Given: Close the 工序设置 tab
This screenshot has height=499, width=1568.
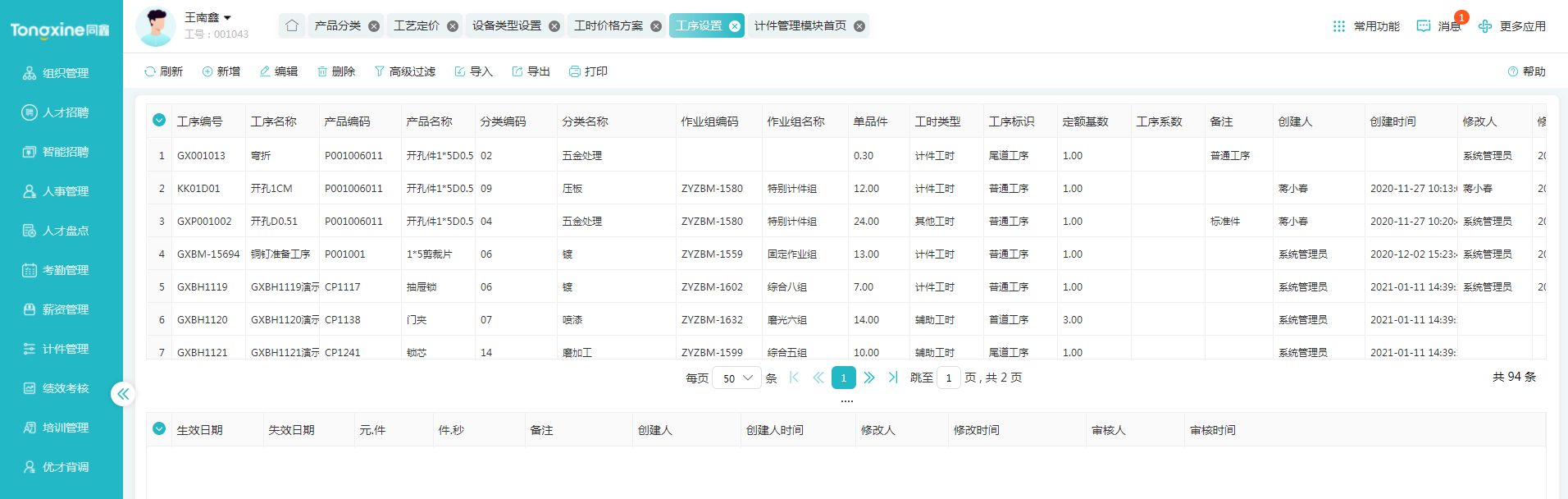Looking at the screenshot, I should coord(735,26).
